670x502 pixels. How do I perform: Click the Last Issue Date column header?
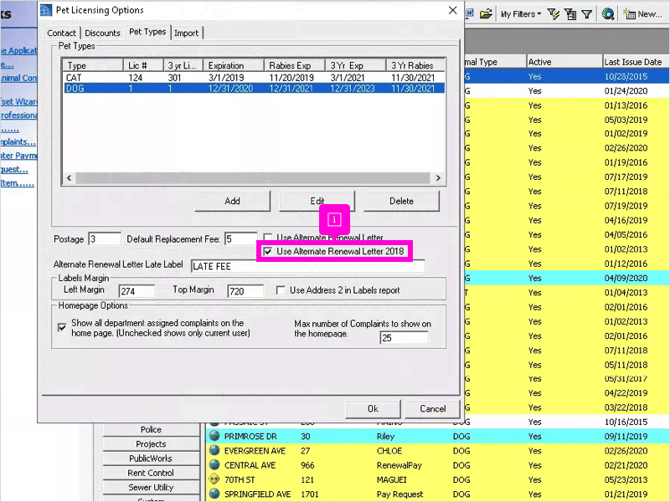[x=636, y=62]
